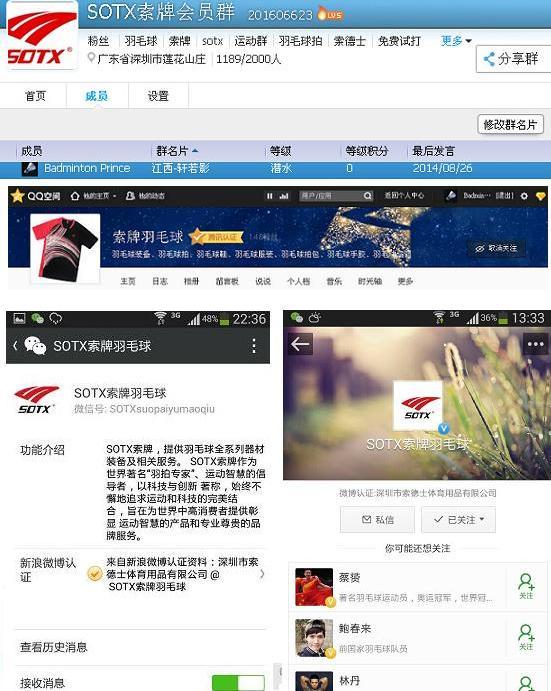Expand 新浪微博认证 details chevron
Screen dimensions: 551x691
coord(262,574)
